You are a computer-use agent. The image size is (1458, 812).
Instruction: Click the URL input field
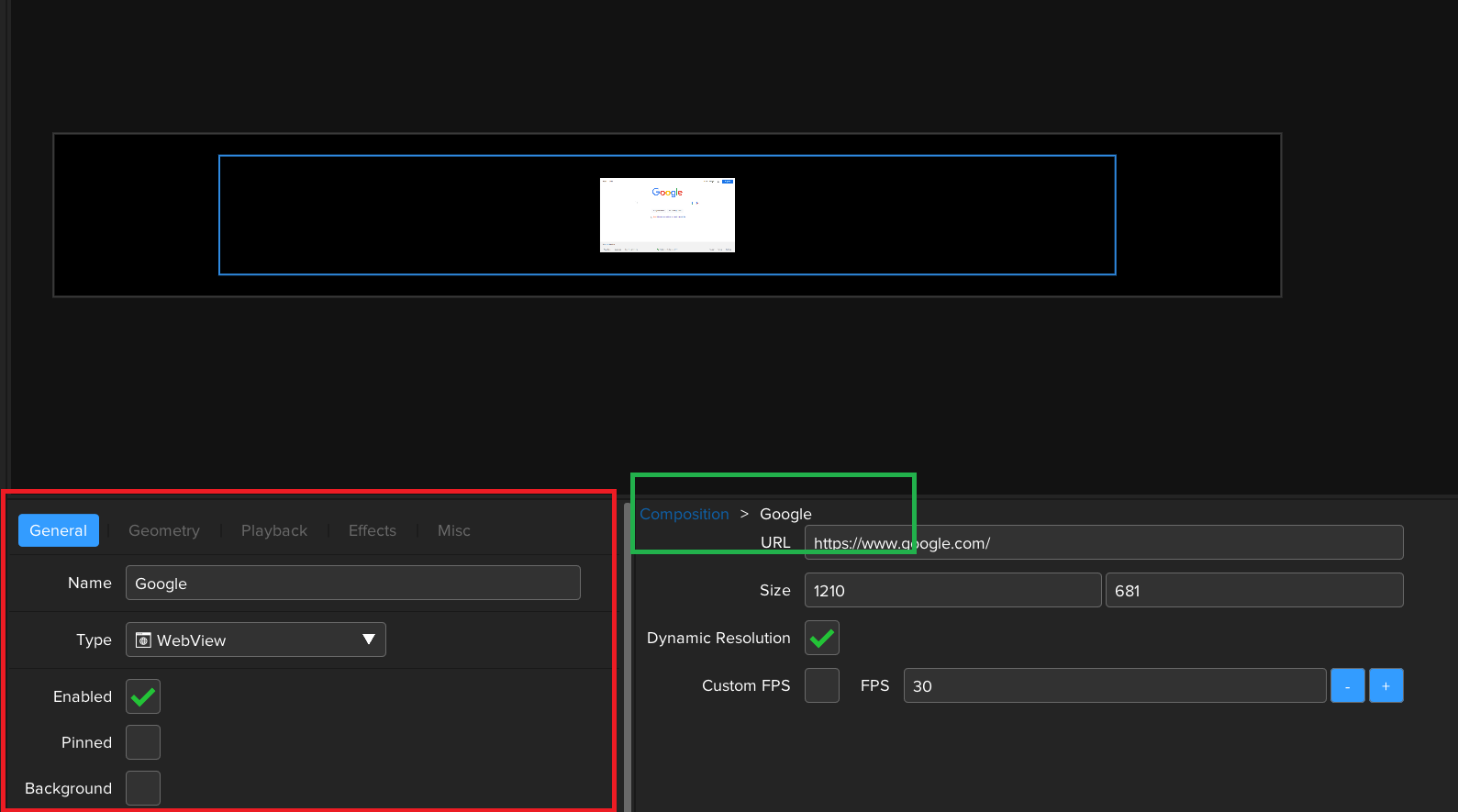(x=1103, y=543)
